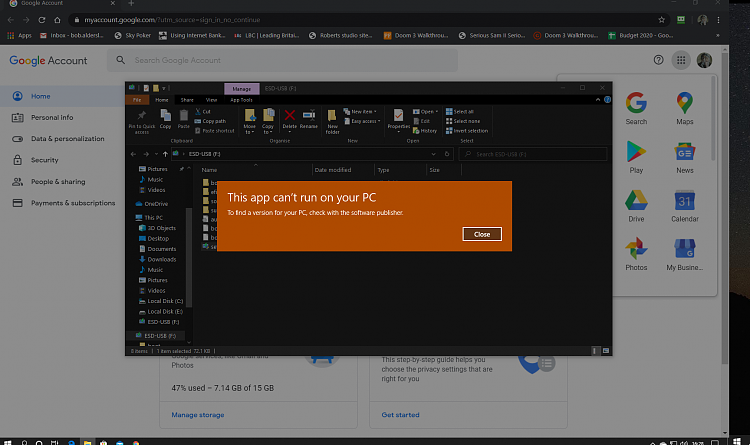Click the Manage contextual tab in Explorer
Image resolution: width=750 pixels, height=445 pixels.
point(242,89)
